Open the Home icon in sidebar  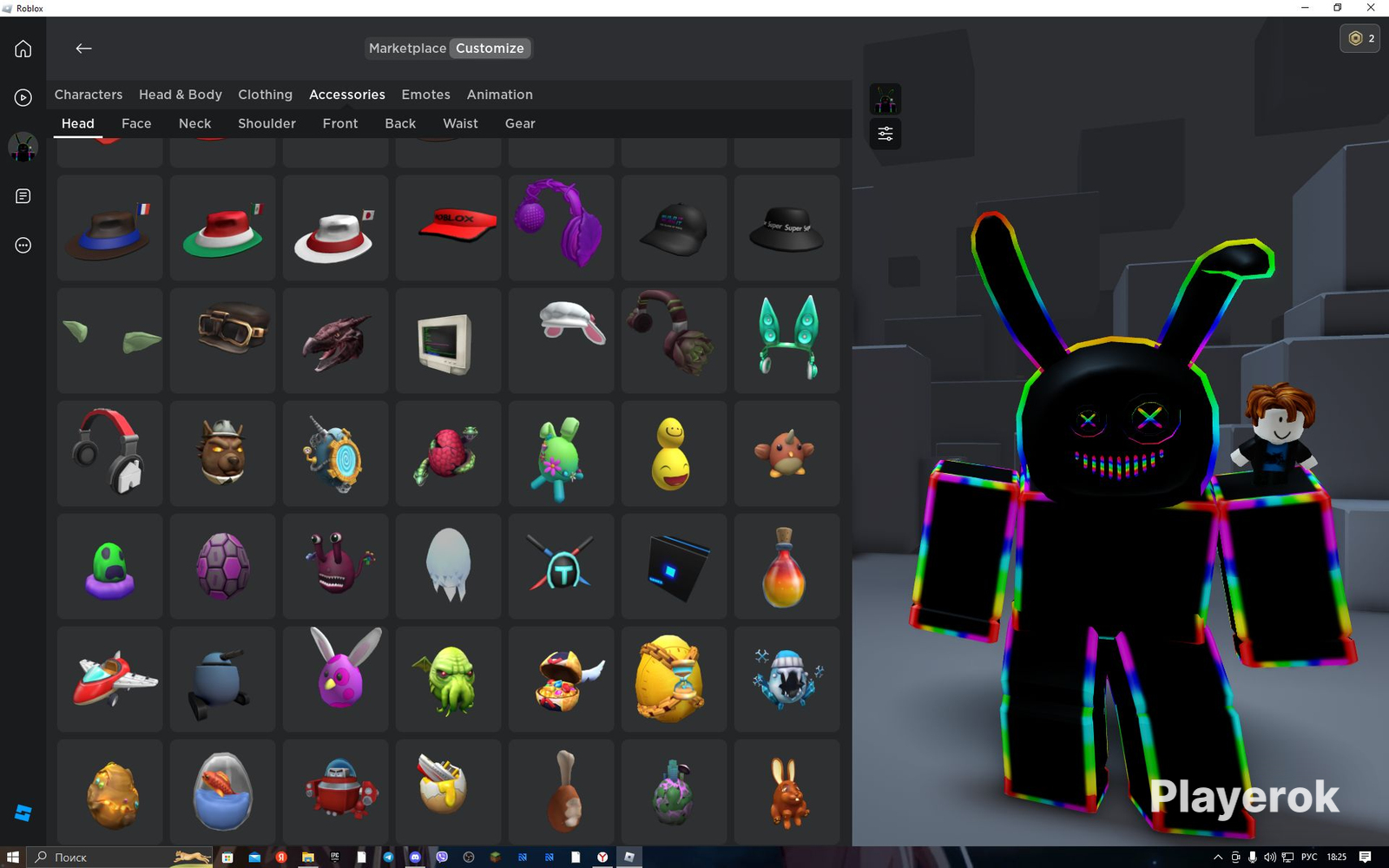(23, 49)
